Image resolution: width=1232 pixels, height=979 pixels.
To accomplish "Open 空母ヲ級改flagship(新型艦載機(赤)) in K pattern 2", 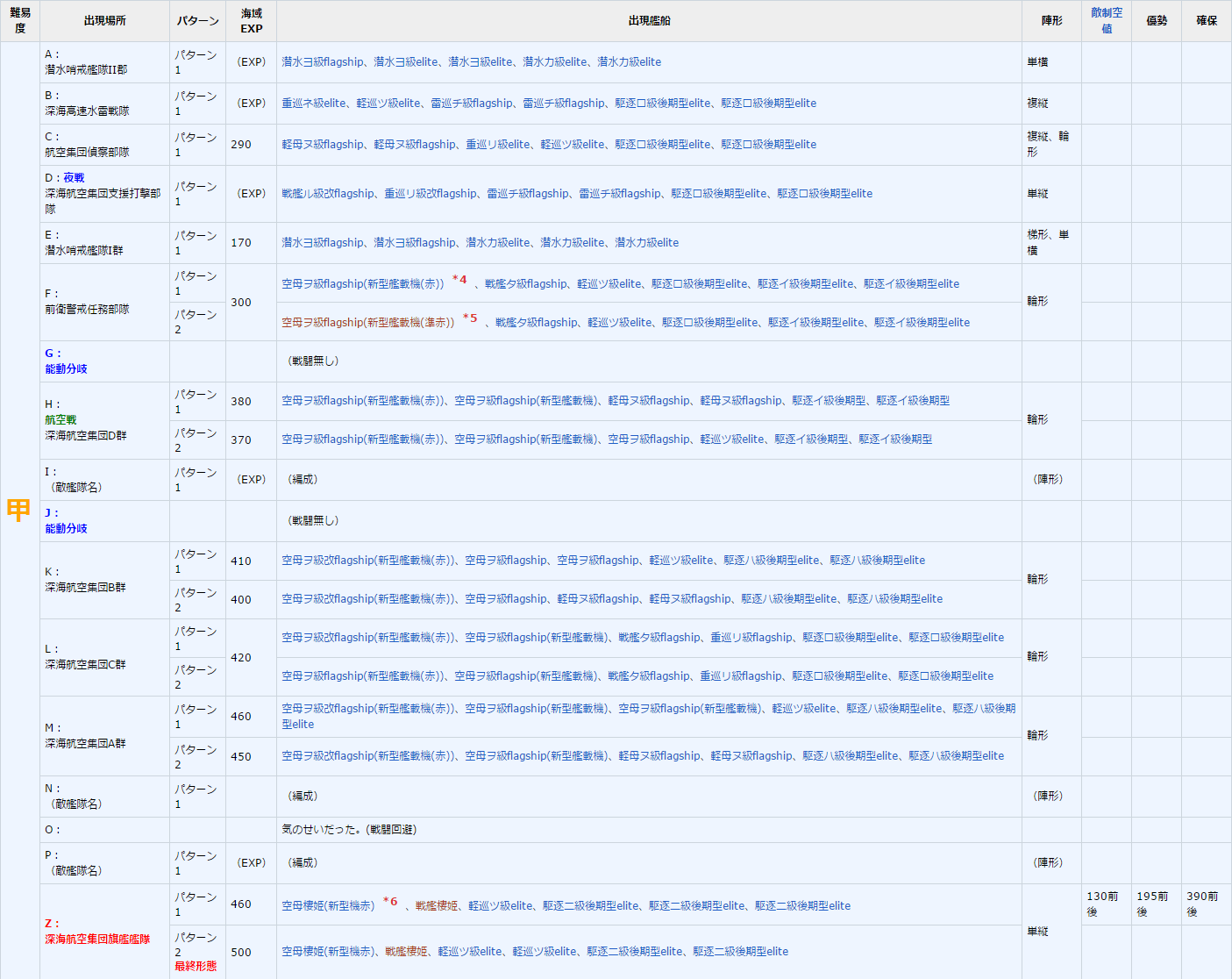I will pos(368,599).
